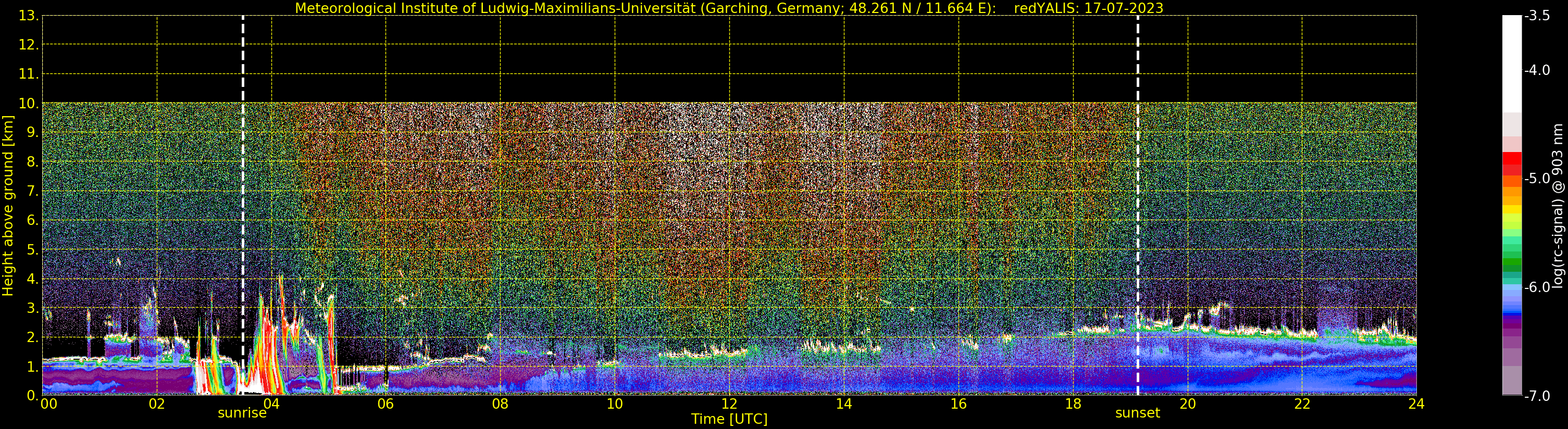Click the white dashed sunset marker line
The width and height of the screenshot is (1568, 429).
coord(1137,206)
